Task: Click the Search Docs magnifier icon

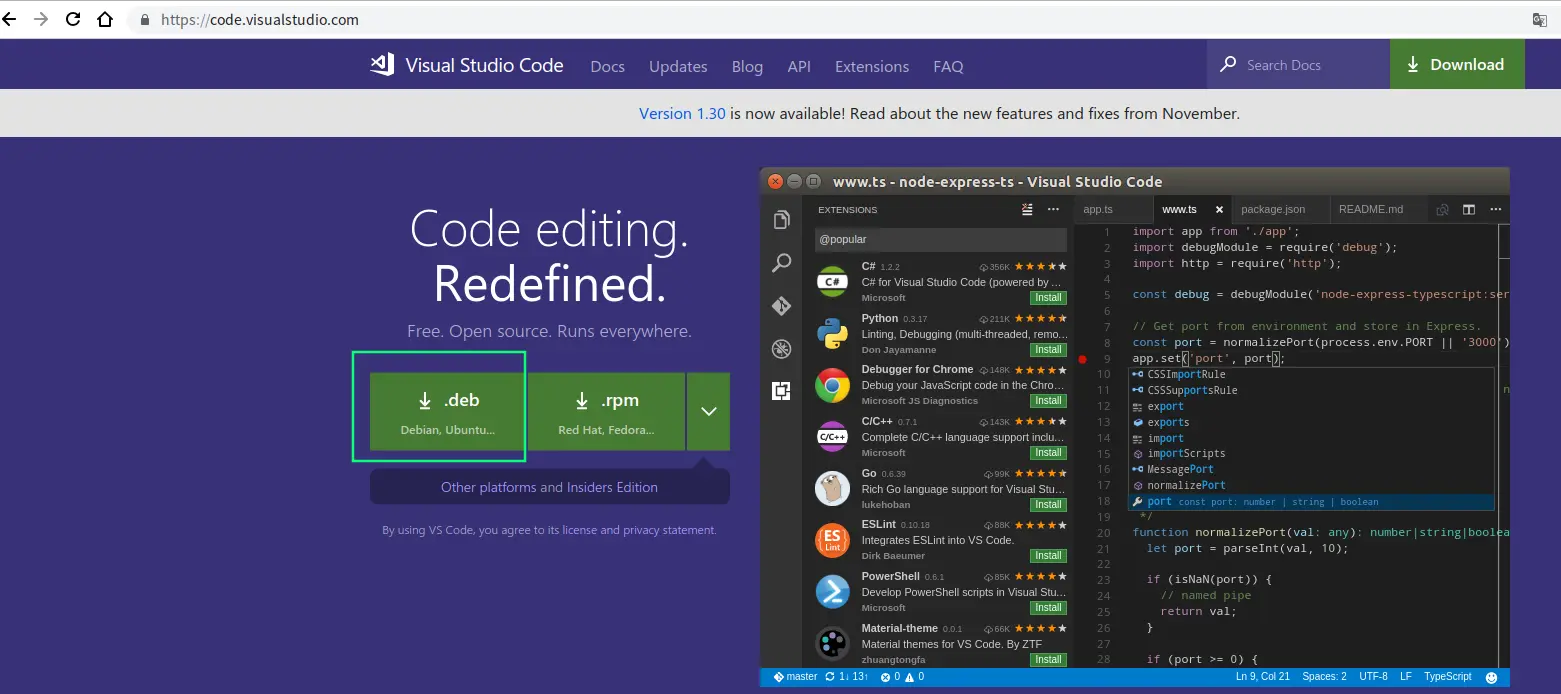Action: point(1228,65)
